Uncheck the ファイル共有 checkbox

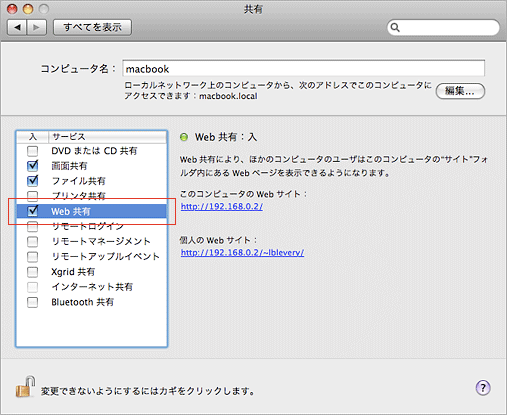[32, 181]
